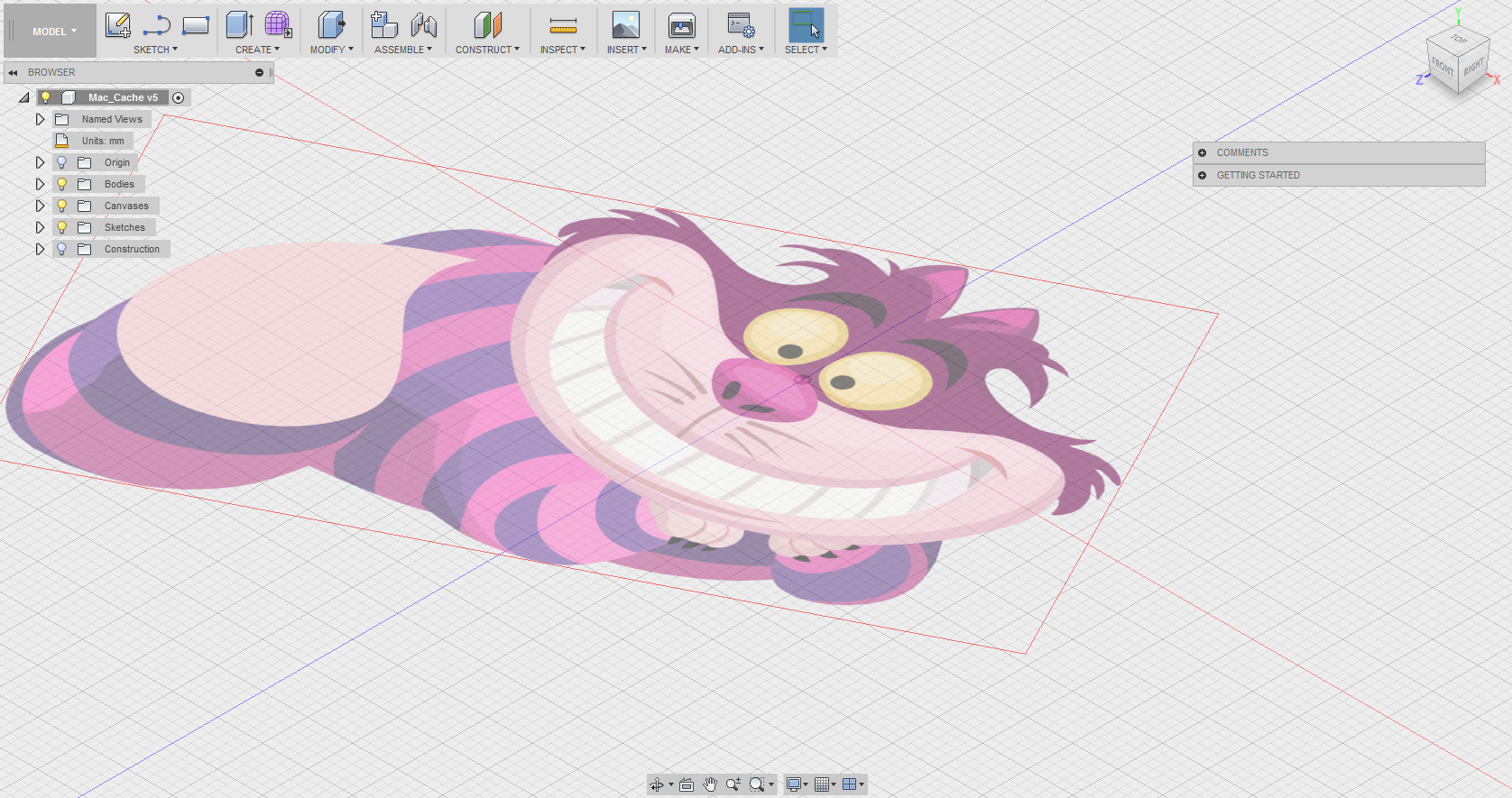Click the Offset Plane construct icon
Image resolution: width=1512 pixels, height=798 pixels.
pyautogui.click(x=487, y=25)
